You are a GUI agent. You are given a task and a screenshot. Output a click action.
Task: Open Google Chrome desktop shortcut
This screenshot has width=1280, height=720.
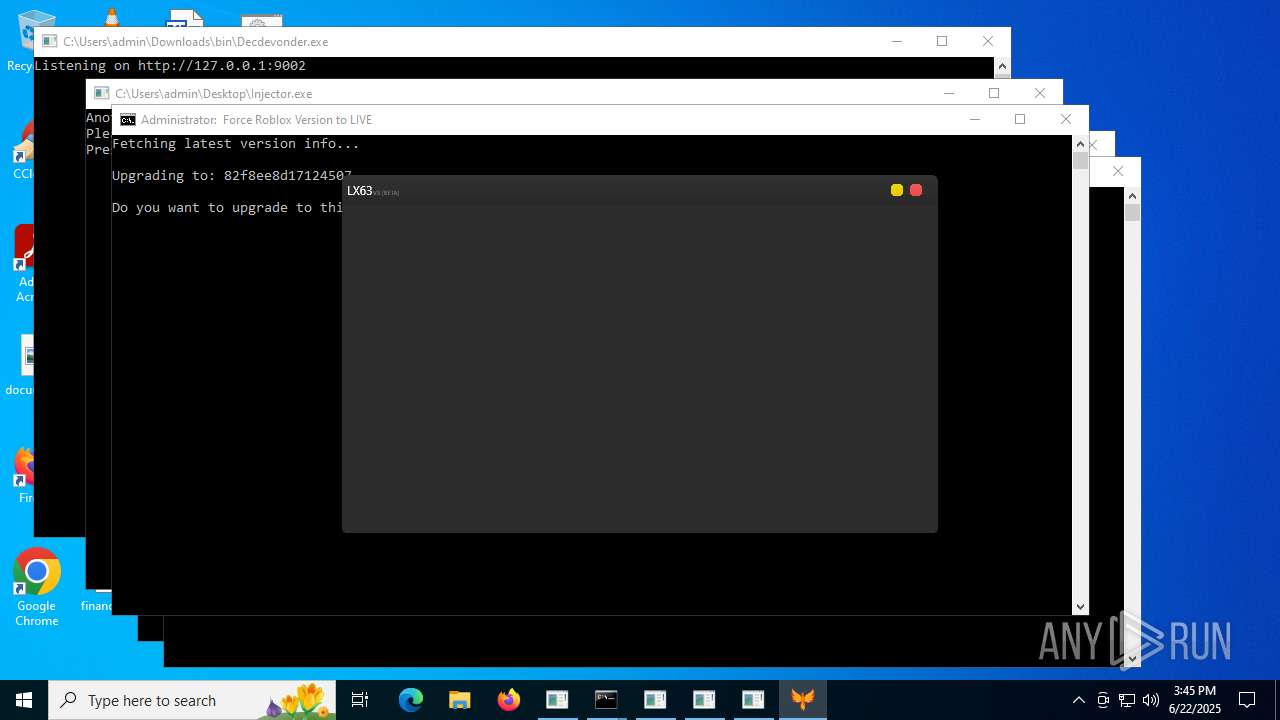click(36, 588)
